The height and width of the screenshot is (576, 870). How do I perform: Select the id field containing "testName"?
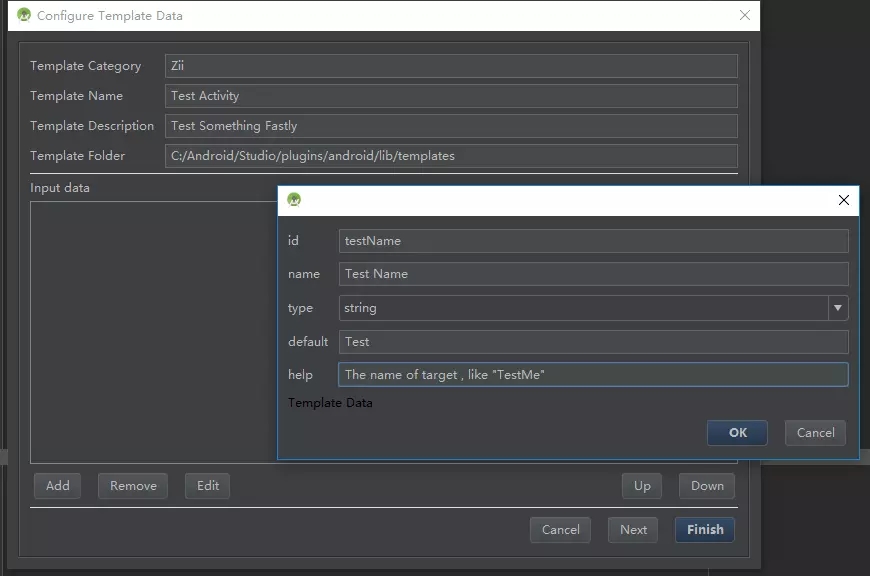593,240
